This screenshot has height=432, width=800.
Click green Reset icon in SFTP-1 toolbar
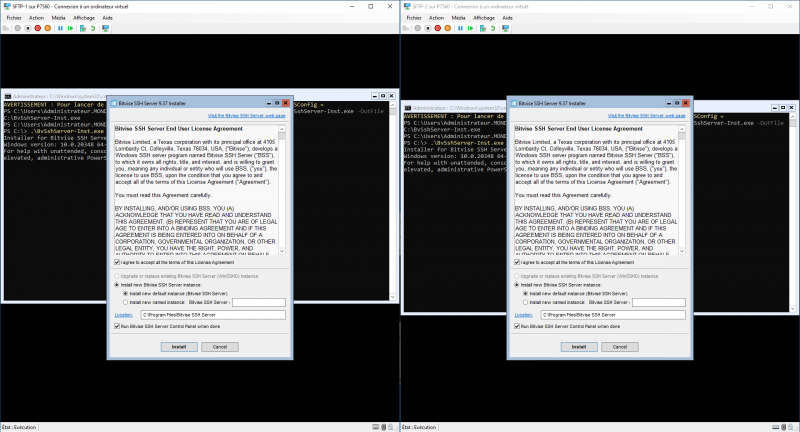point(70,28)
